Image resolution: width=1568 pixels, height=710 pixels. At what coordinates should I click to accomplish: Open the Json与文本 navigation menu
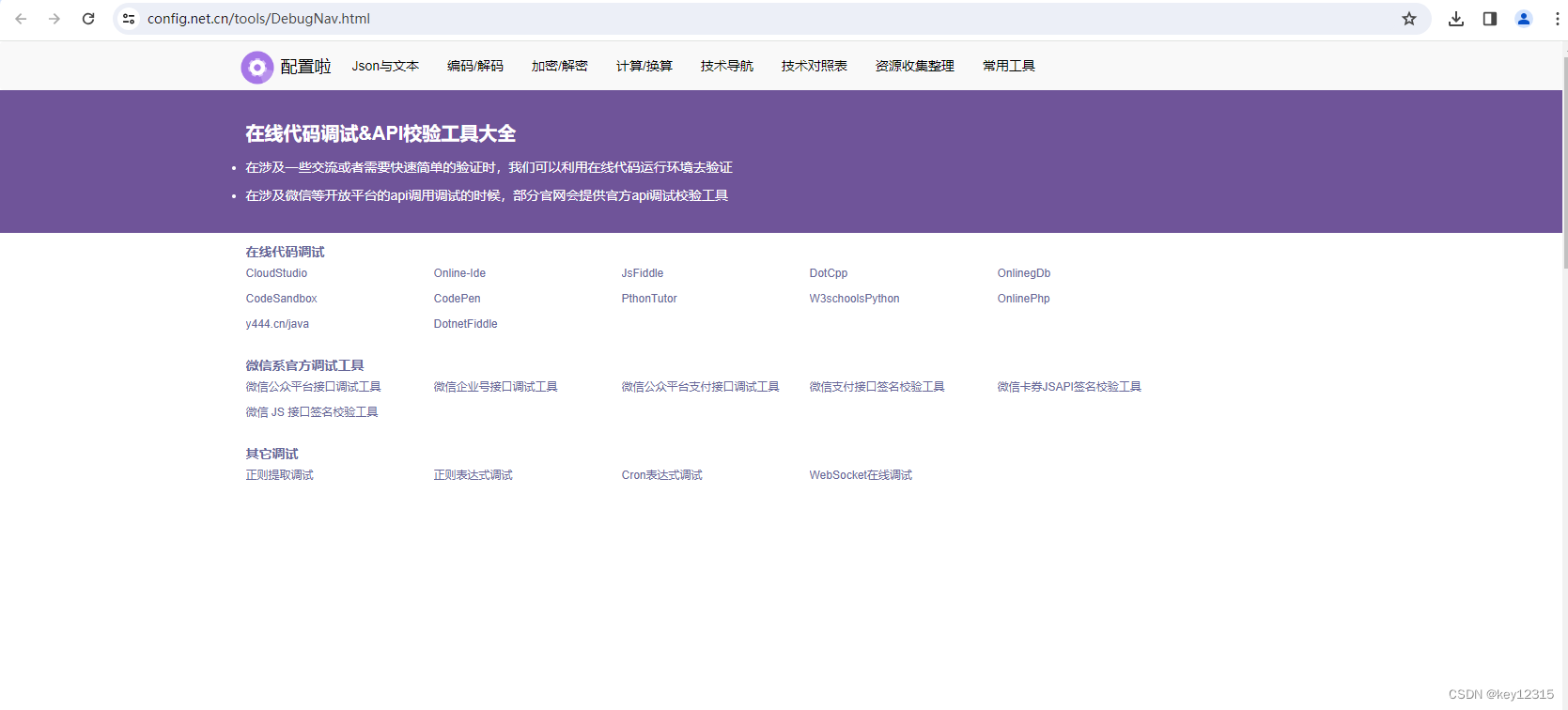[385, 66]
